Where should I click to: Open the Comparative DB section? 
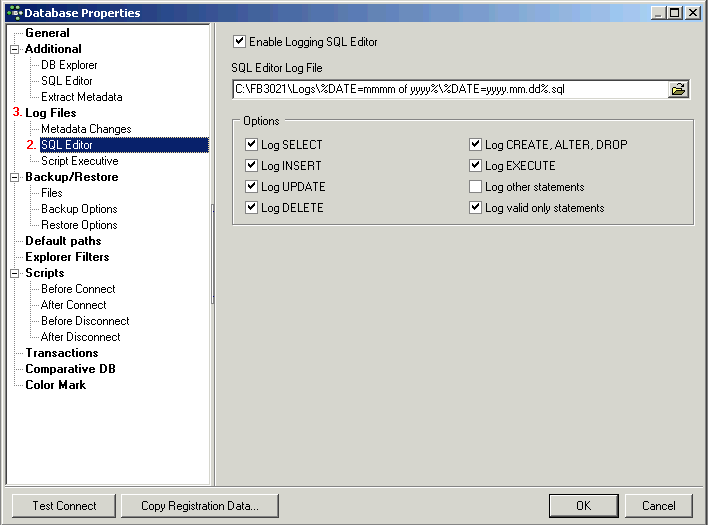coord(70,369)
